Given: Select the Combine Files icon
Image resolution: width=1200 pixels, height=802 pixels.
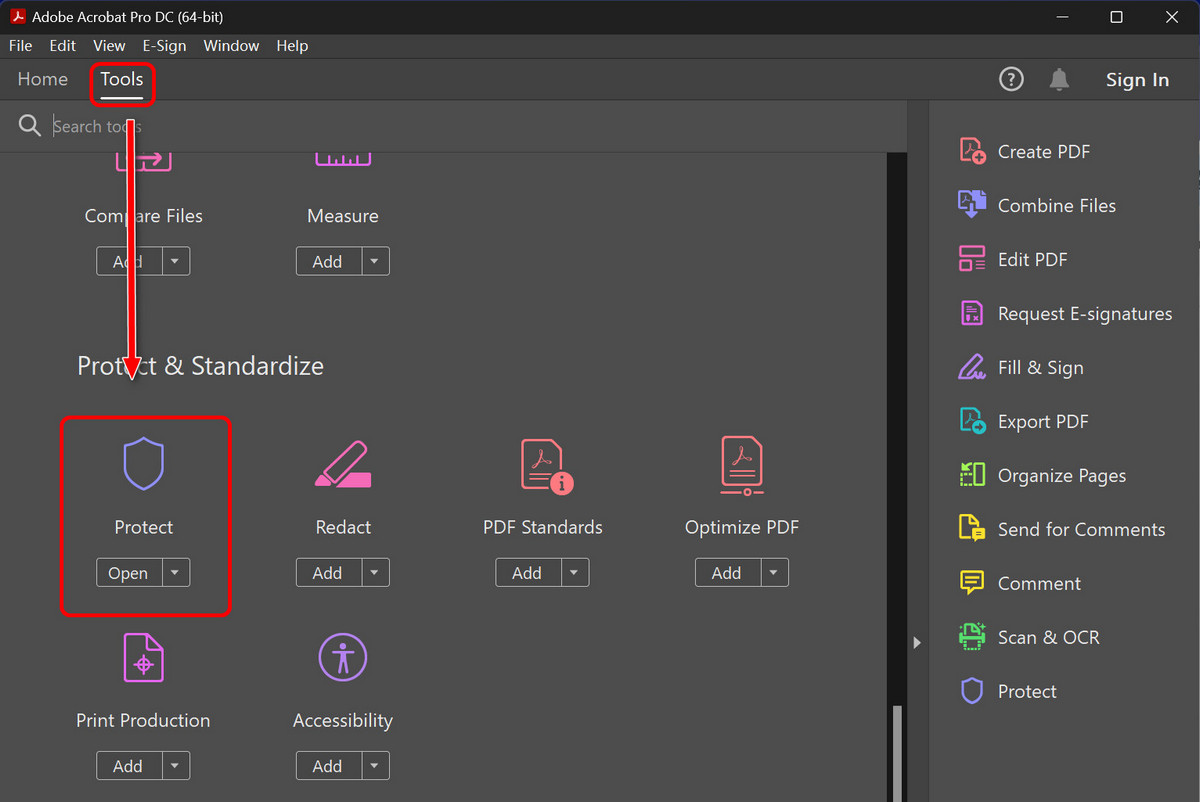Looking at the screenshot, I should pos(971,204).
